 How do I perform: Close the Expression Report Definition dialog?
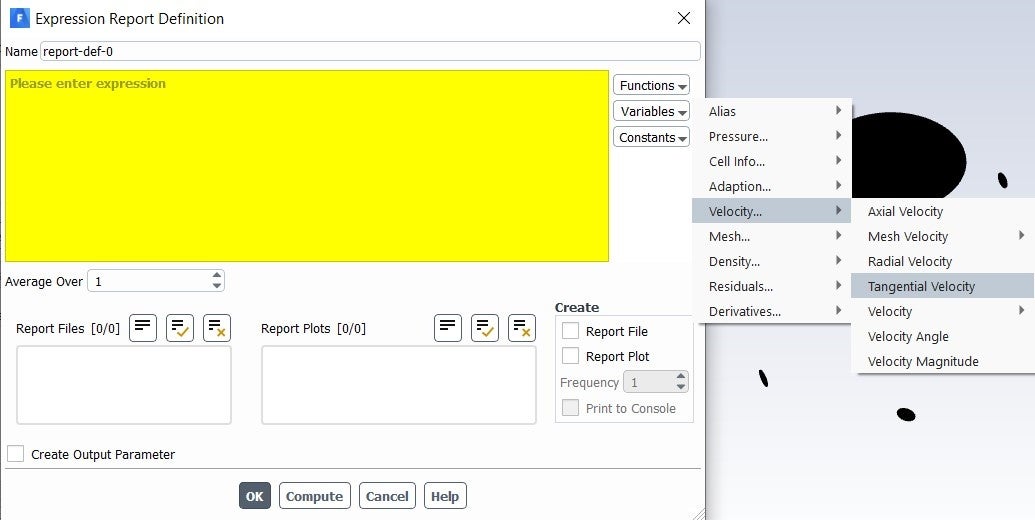click(684, 18)
